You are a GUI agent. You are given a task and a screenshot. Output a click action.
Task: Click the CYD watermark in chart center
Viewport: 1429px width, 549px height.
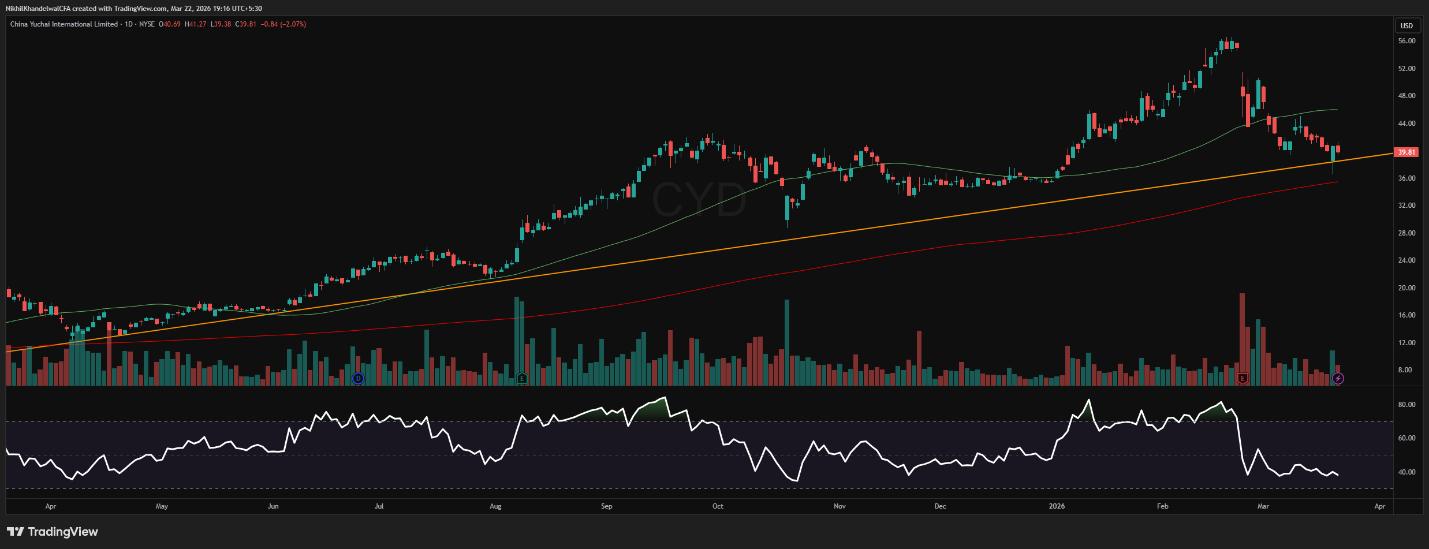(x=699, y=200)
